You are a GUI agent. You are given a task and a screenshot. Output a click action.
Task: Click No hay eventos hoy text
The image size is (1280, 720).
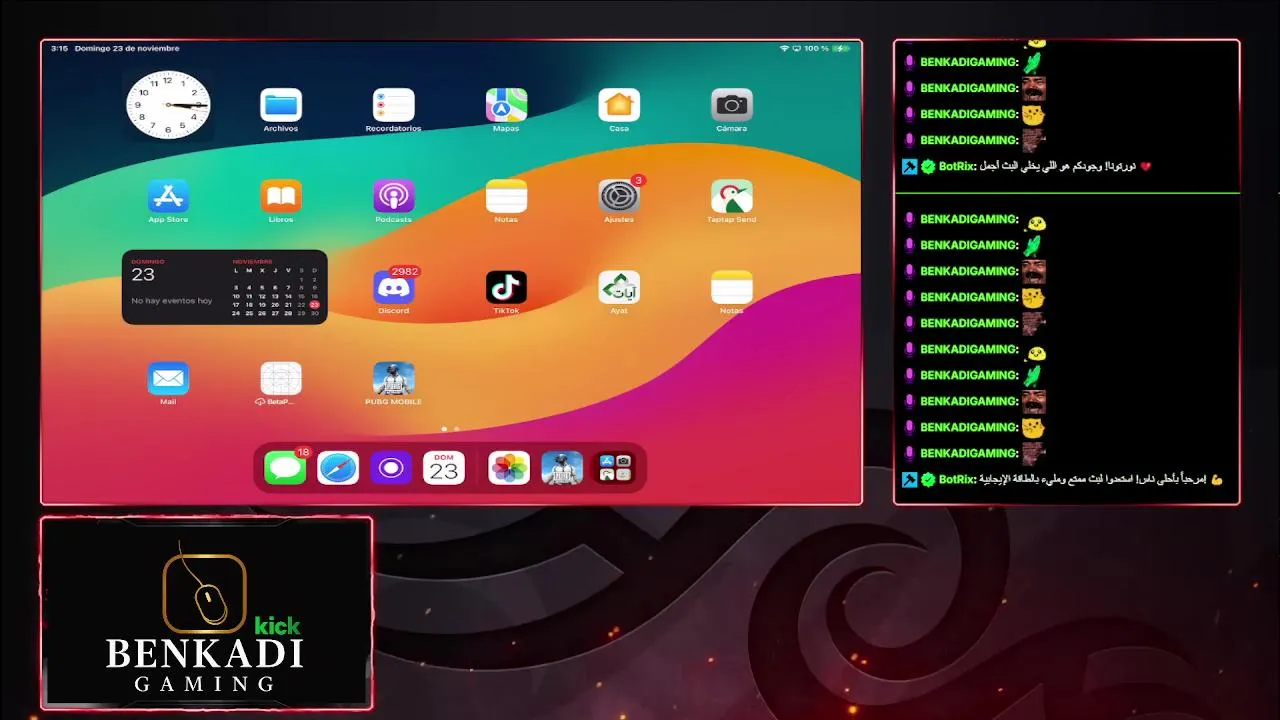pos(172,301)
